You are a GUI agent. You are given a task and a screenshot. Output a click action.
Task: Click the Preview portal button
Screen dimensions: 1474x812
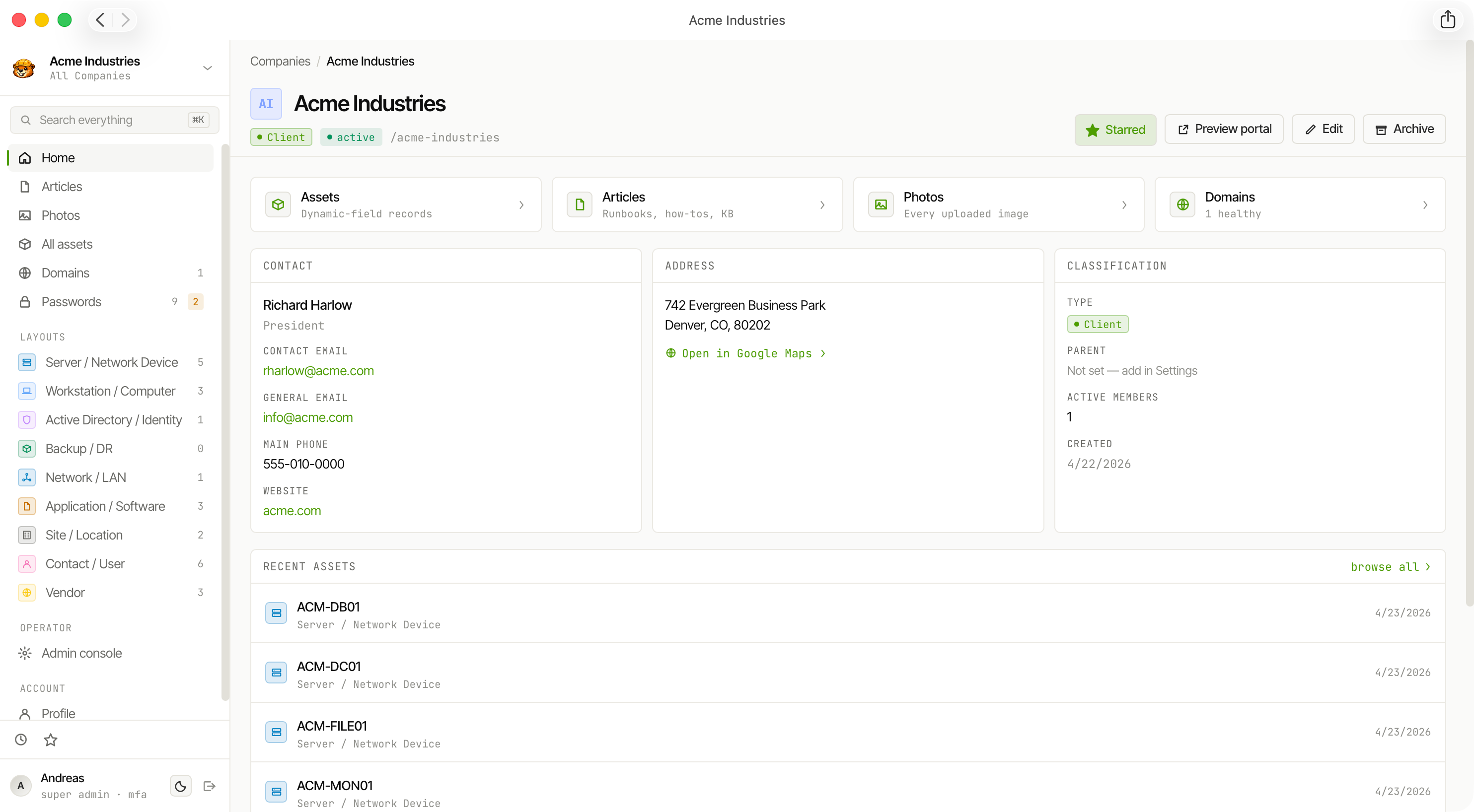coord(1224,129)
